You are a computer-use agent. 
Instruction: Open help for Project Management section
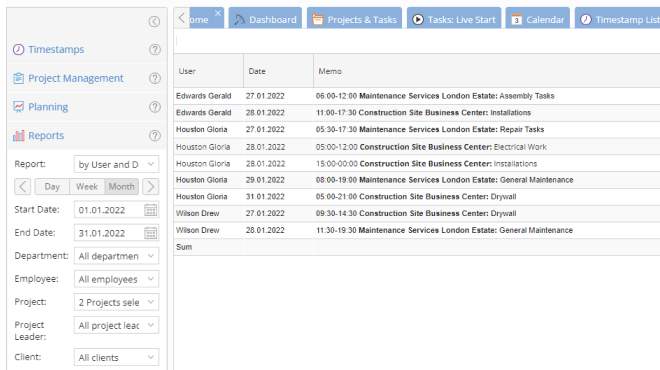coord(155,78)
